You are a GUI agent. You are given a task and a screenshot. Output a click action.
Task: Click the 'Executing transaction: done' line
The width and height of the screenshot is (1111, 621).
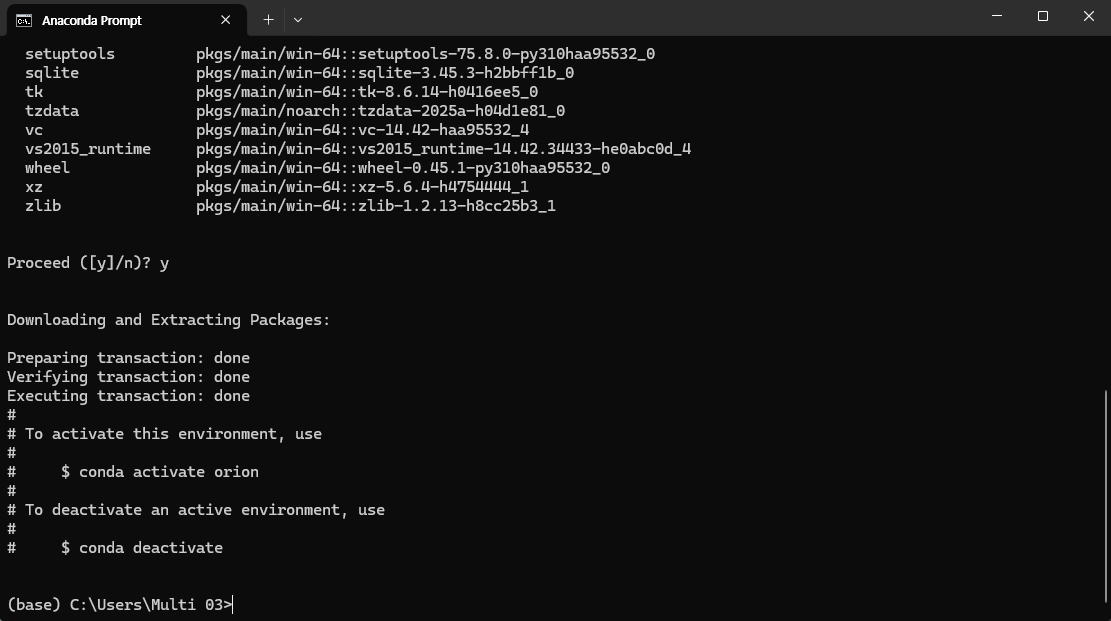[128, 396]
